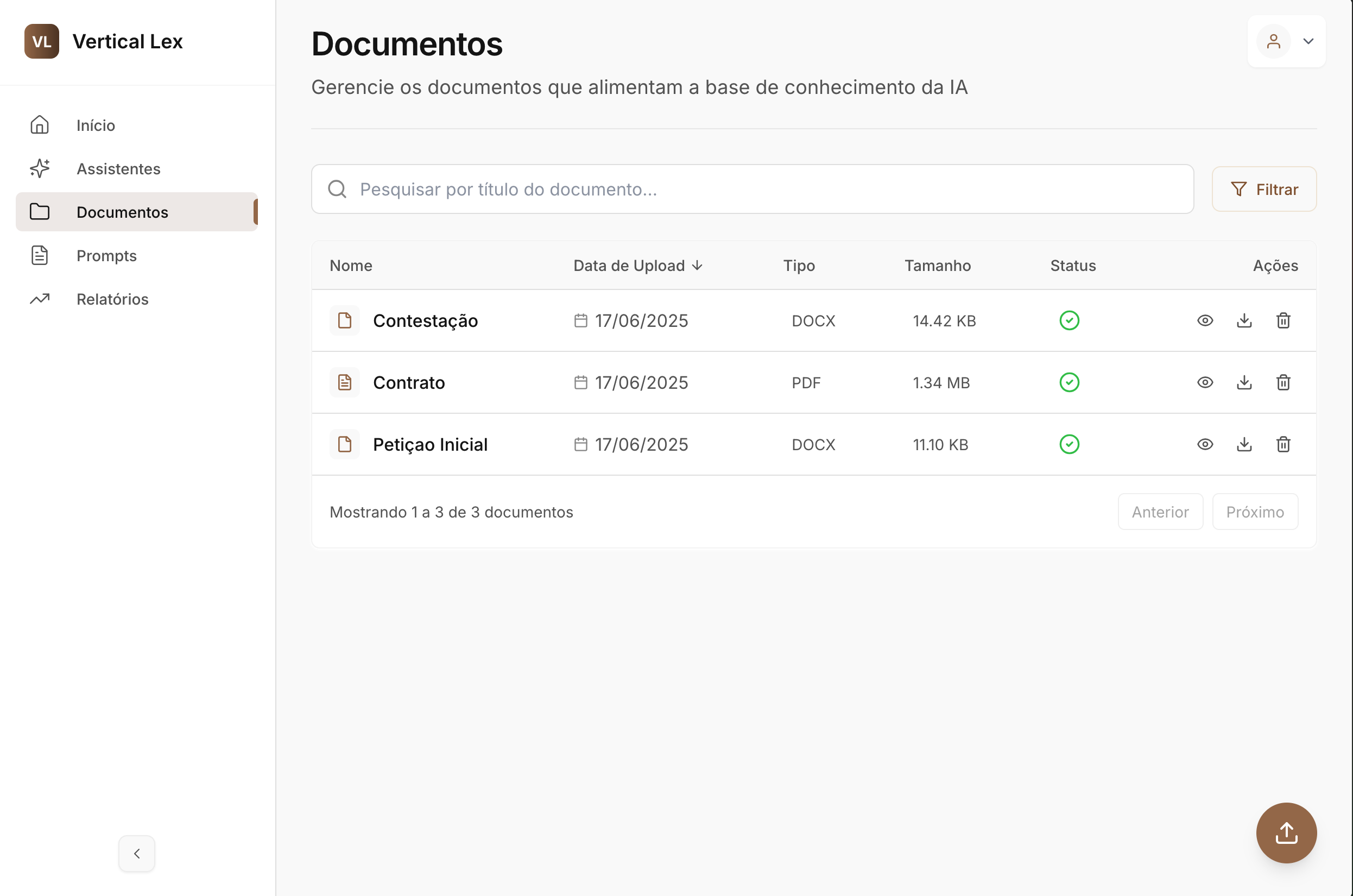This screenshot has height=896, width=1353.
Task: Click the green status check for Contrato
Action: click(1069, 382)
